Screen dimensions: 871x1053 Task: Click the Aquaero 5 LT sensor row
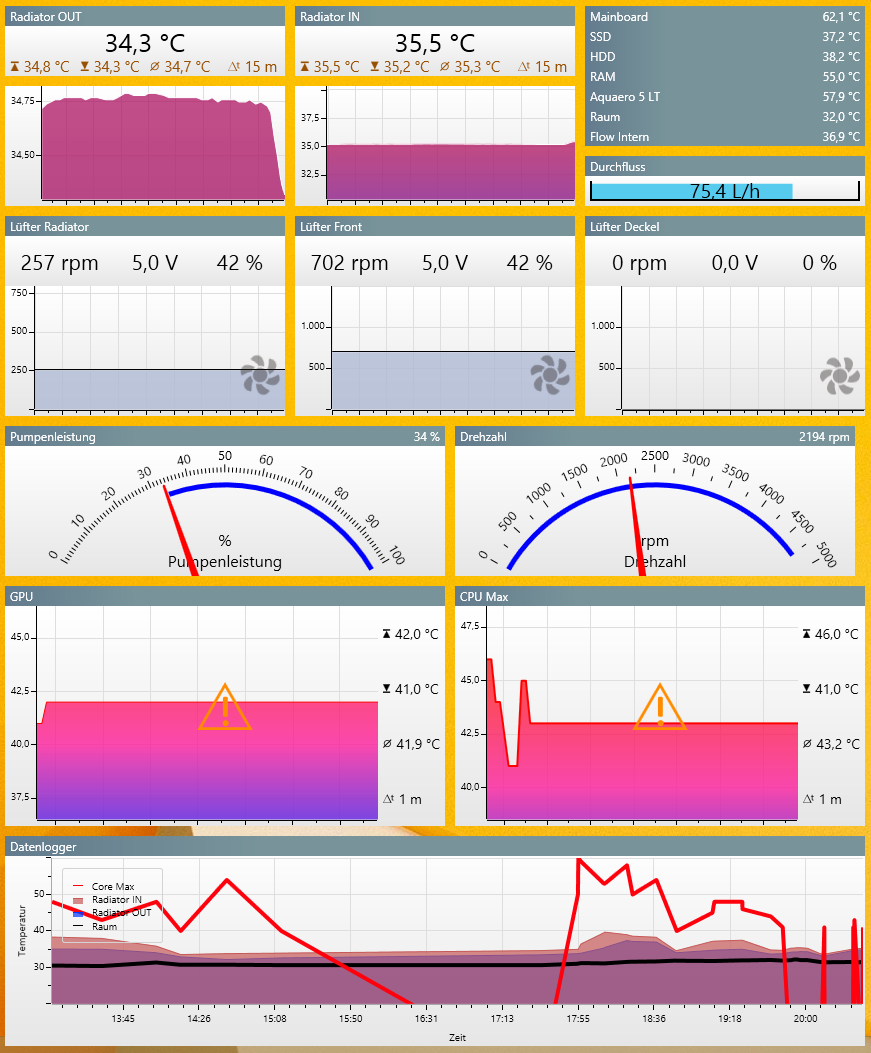coord(724,97)
